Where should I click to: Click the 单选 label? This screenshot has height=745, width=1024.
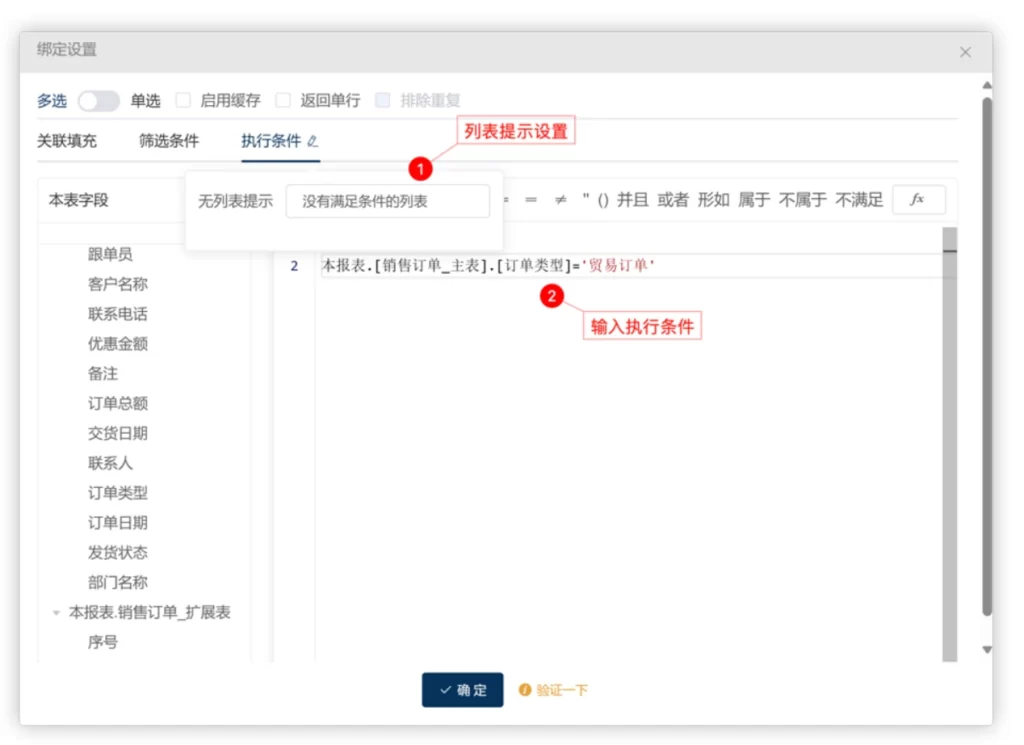coord(145,101)
